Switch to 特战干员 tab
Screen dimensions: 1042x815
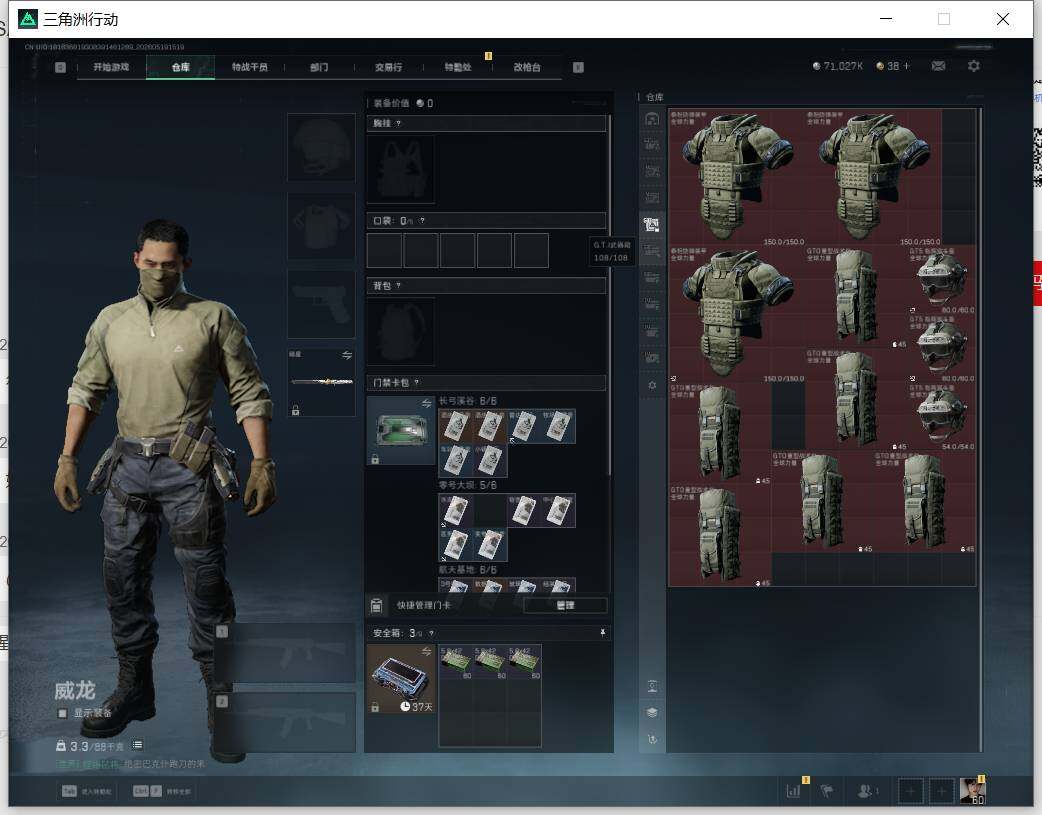[249, 67]
